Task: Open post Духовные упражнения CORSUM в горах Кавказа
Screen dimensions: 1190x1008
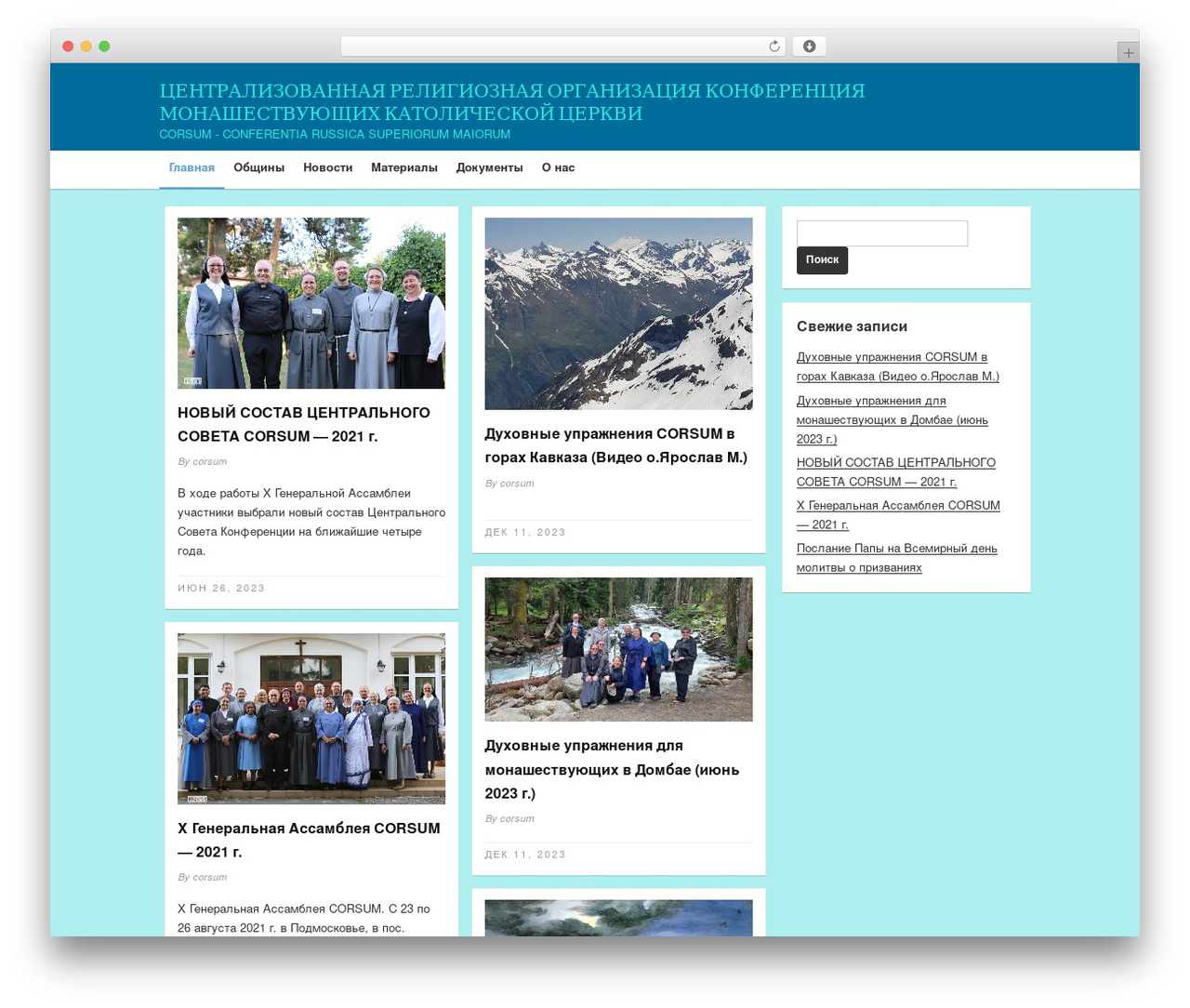Action: click(616, 445)
